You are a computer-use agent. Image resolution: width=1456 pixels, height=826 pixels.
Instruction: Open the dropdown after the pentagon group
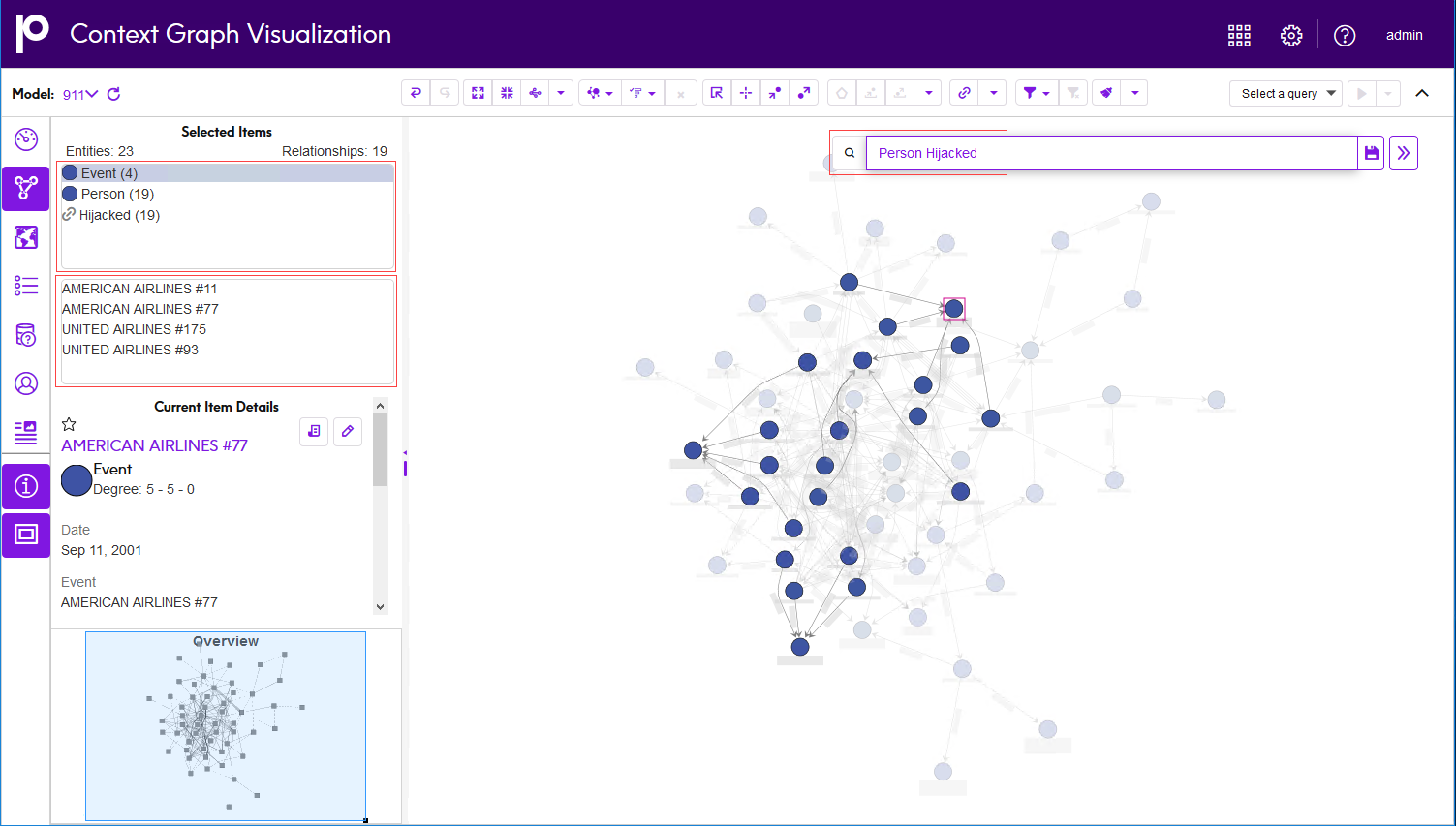point(929,93)
